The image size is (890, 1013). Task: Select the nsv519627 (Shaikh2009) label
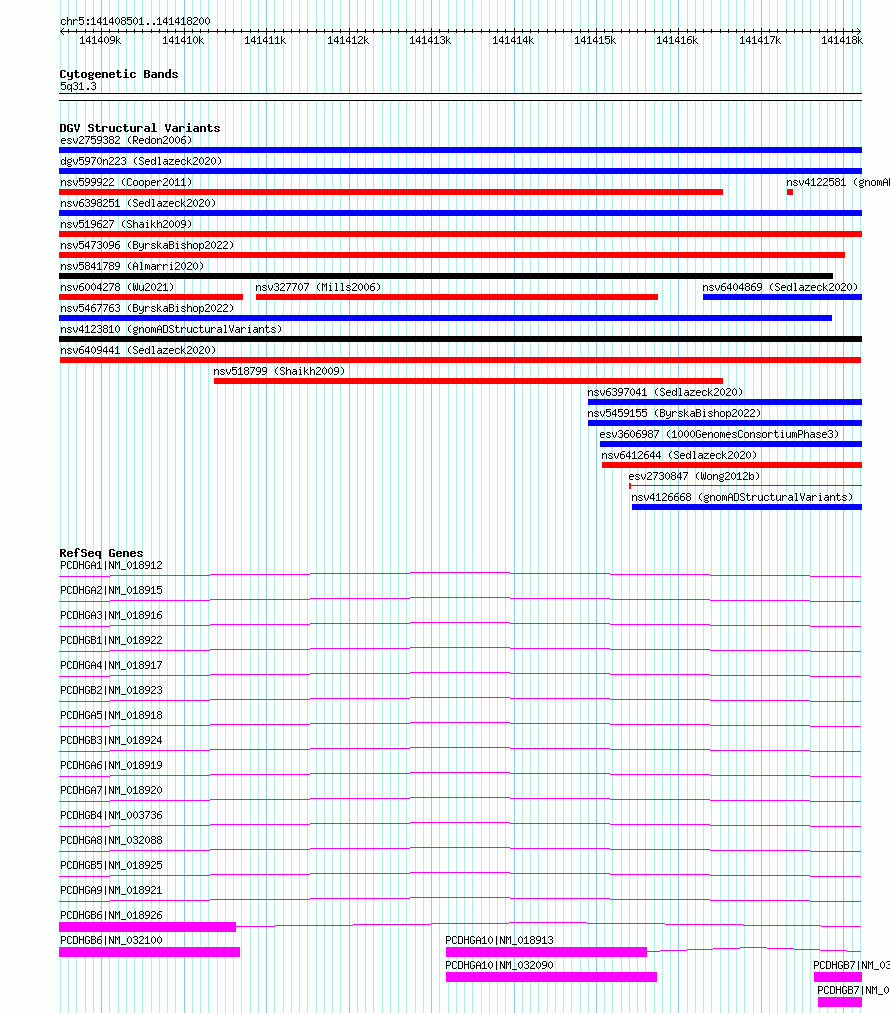click(126, 224)
